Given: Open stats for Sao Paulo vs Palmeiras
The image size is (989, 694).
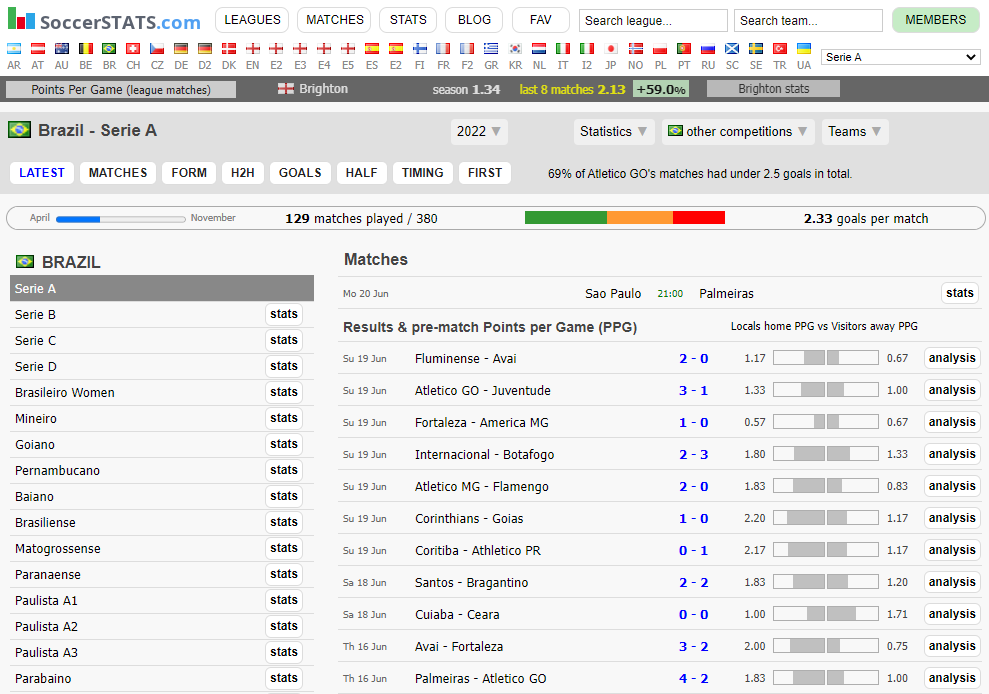Looking at the screenshot, I should (959, 293).
